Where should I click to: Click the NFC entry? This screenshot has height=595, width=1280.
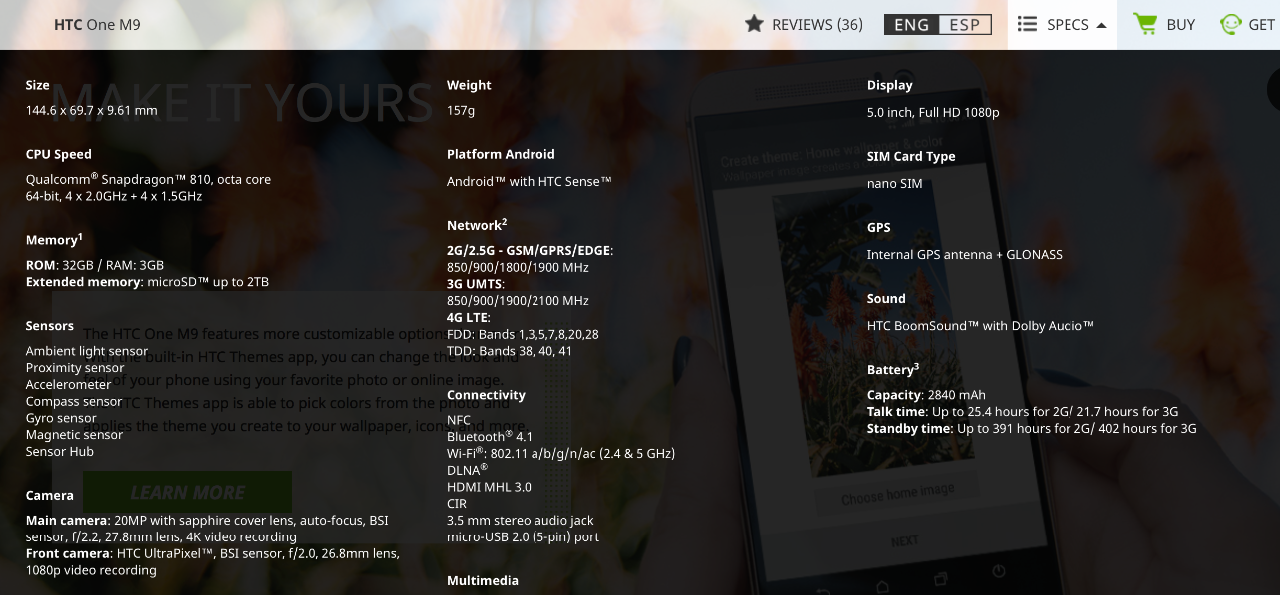[459, 420]
